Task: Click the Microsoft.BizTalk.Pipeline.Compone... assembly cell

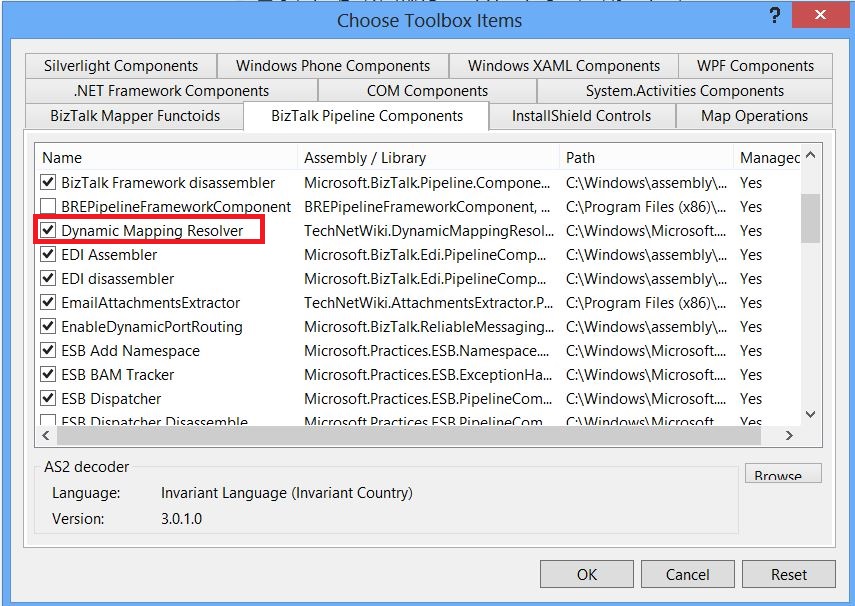Action: 427,183
